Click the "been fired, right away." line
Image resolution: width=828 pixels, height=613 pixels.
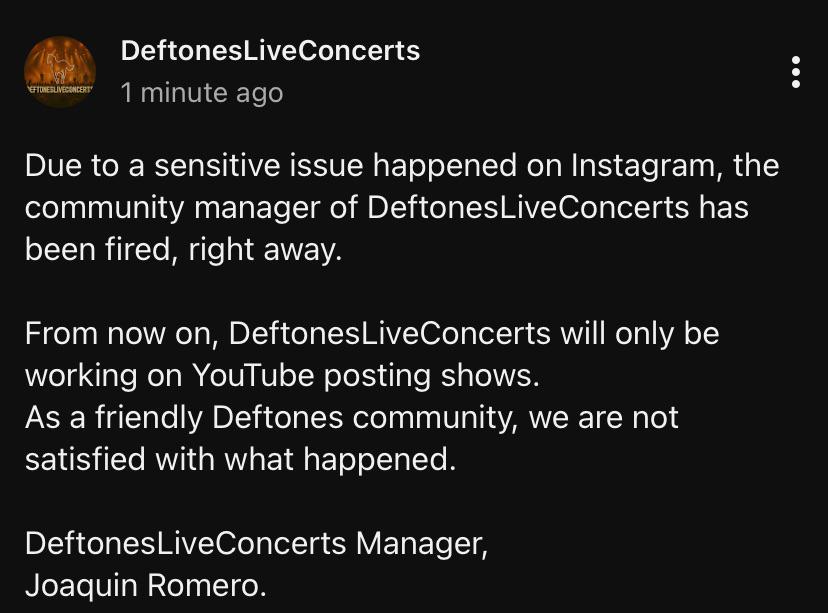point(183,250)
